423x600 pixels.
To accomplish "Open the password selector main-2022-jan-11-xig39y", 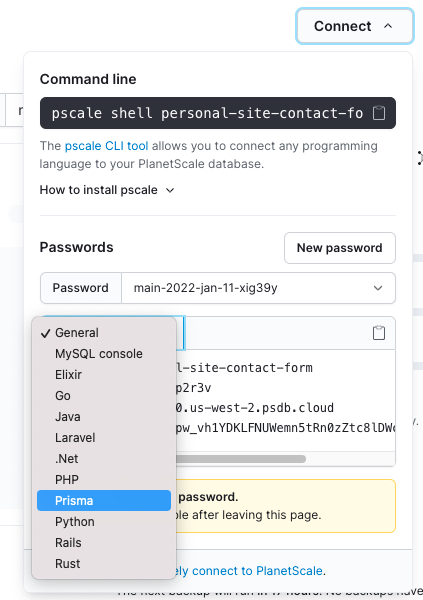I will (258, 288).
